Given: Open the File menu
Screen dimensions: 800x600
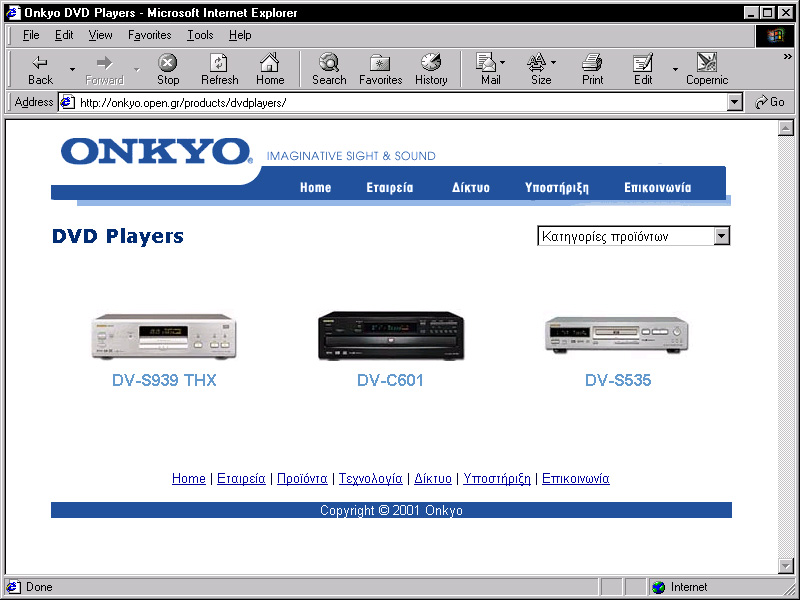Looking at the screenshot, I should (x=31, y=35).
